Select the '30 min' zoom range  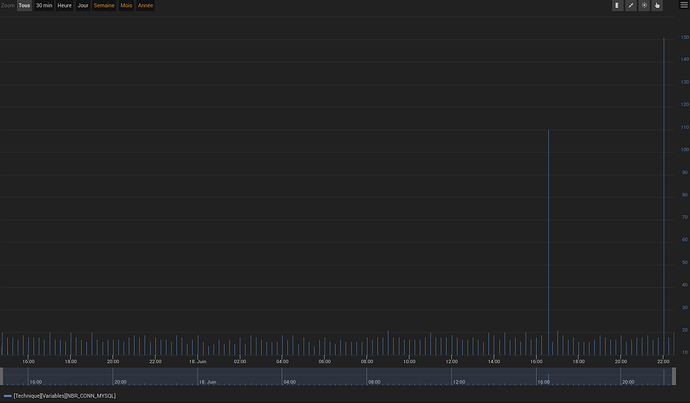44,6
